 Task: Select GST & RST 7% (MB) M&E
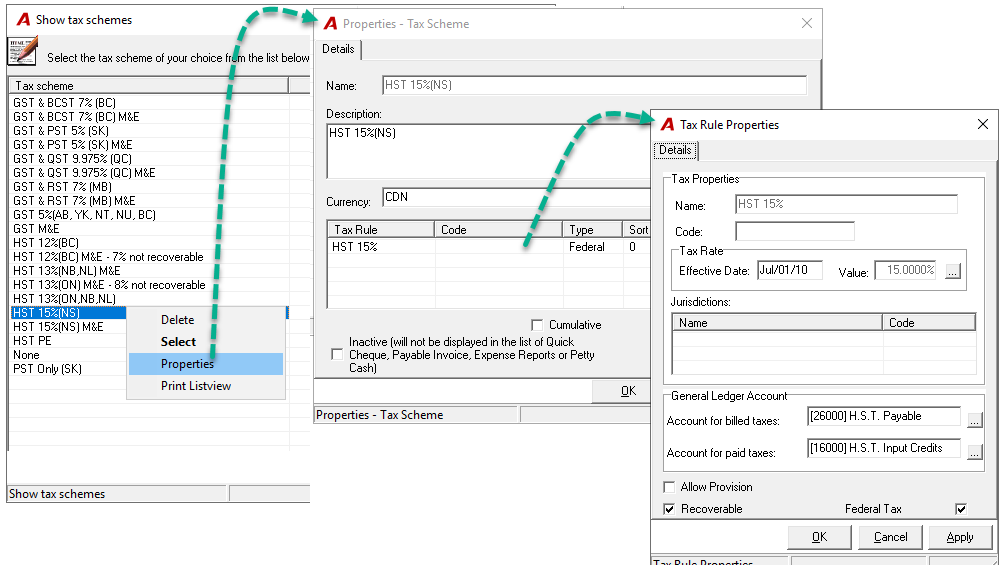coord(74,201)
